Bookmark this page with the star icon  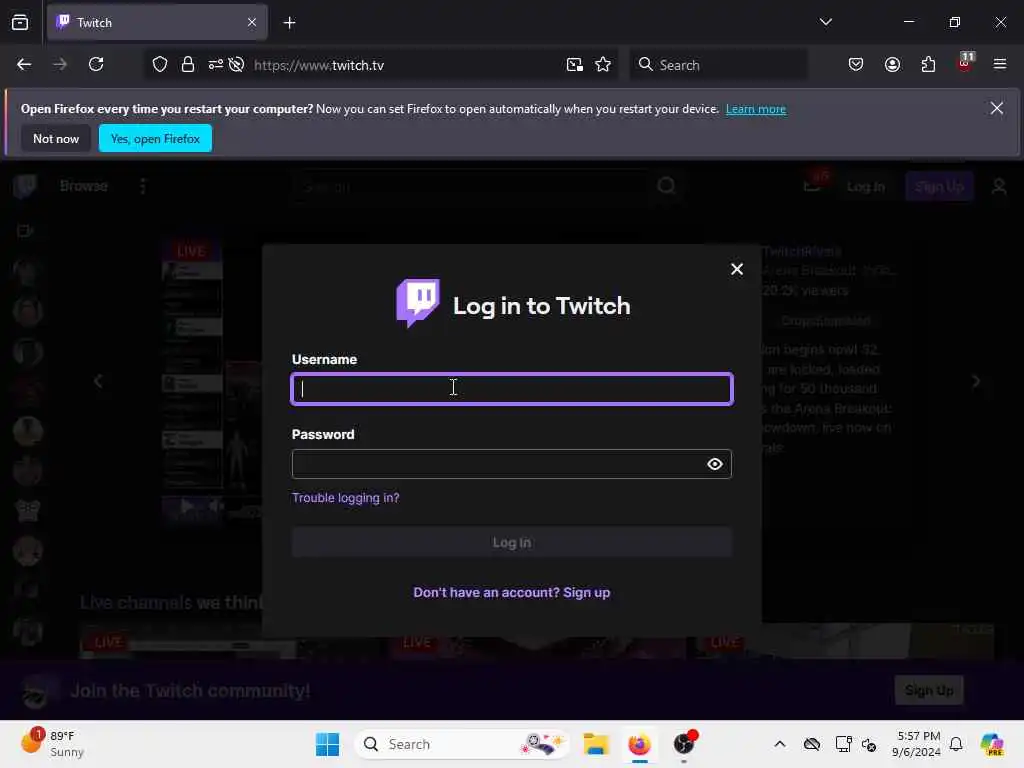[x=603, y=65]
